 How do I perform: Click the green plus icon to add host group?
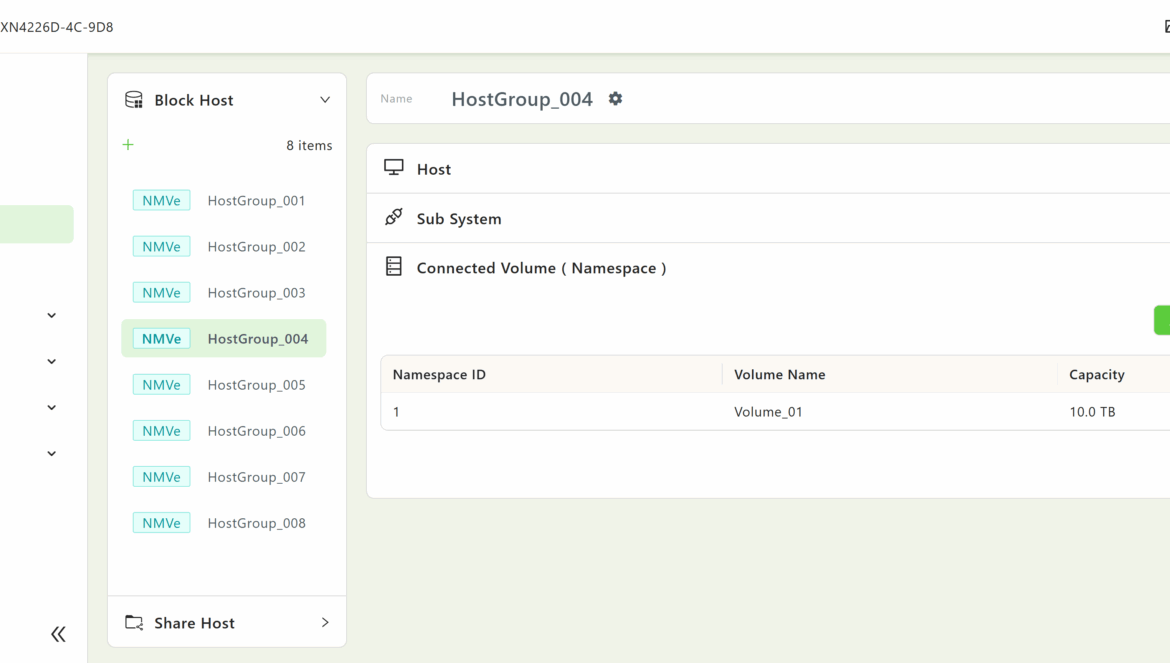click(128, 145)
